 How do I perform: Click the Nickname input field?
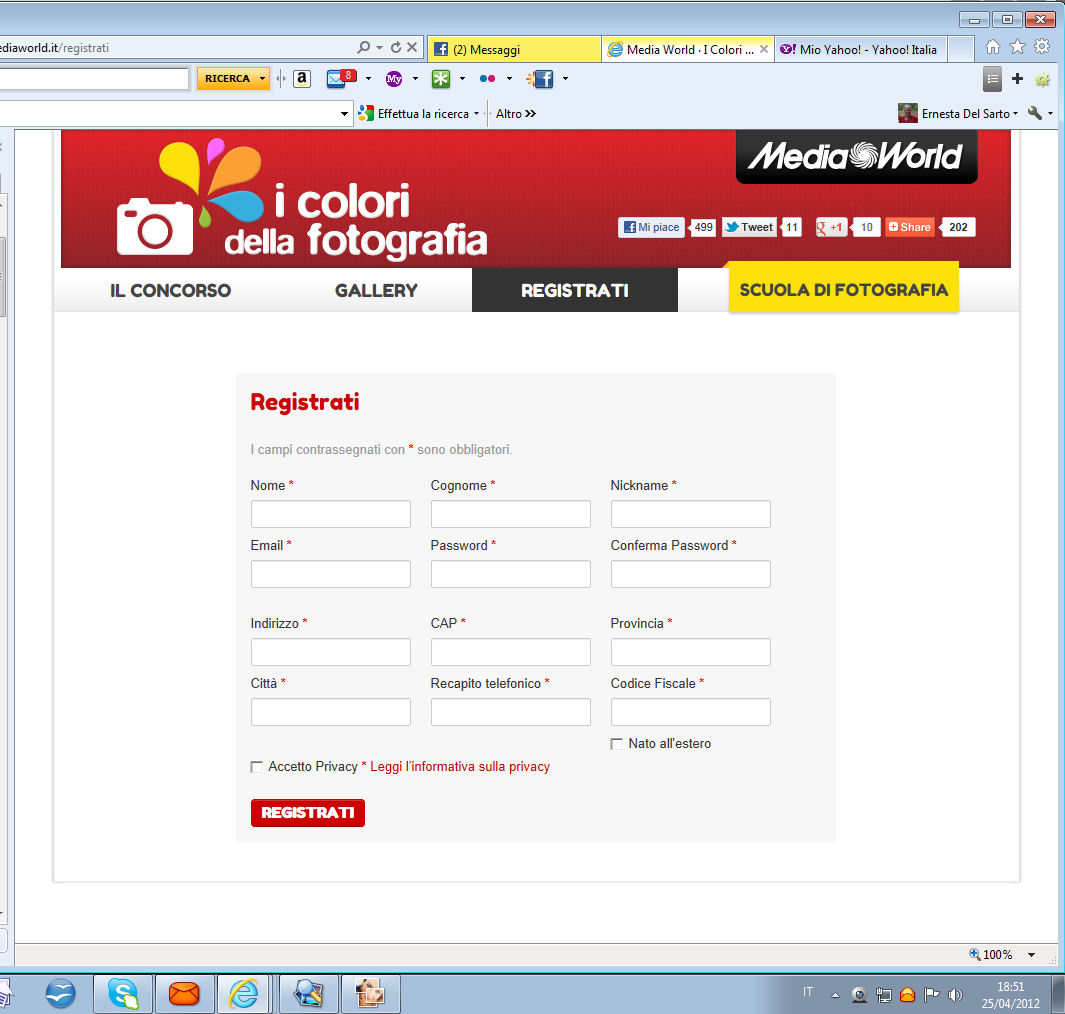click(691, 514)
